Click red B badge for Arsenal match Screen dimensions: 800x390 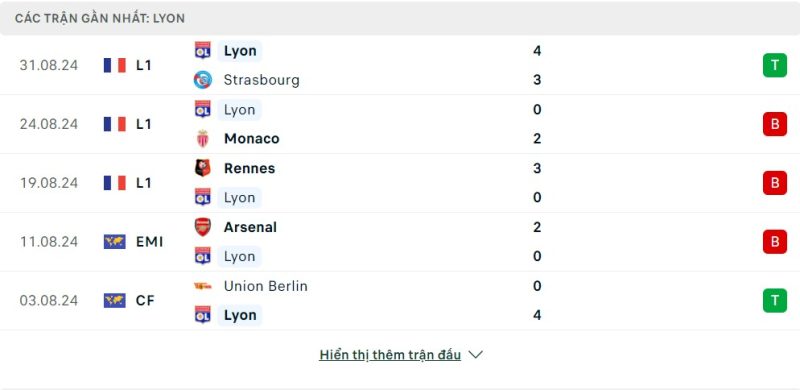tap(774, 241)
